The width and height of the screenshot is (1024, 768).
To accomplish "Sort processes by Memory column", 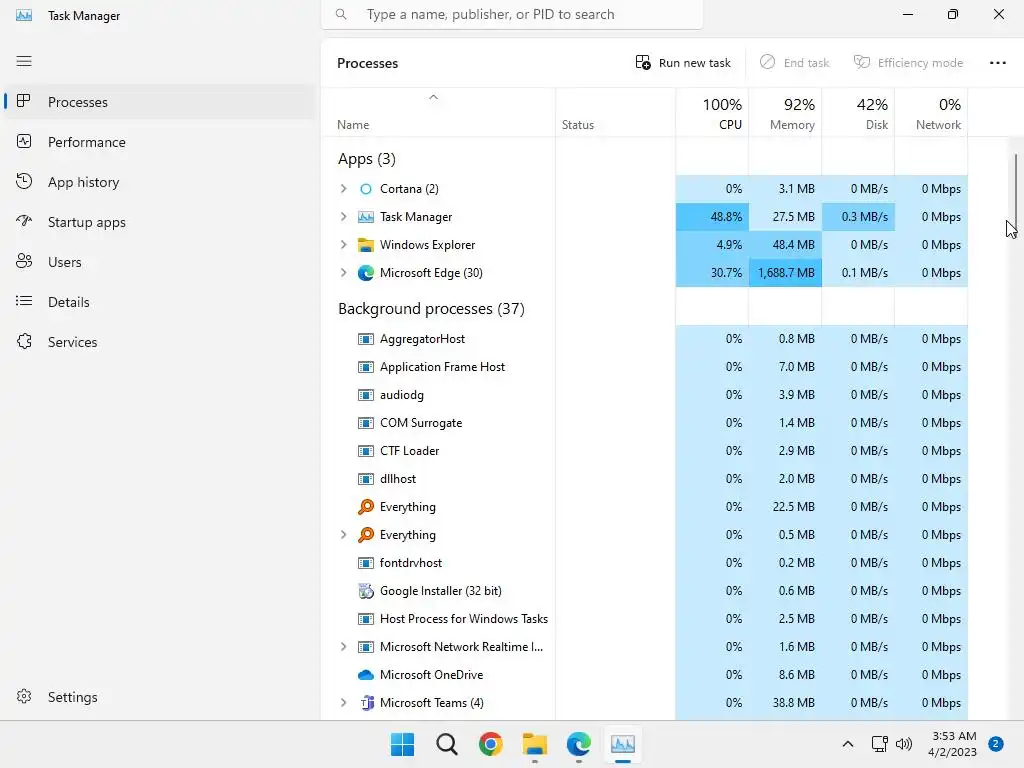I will point(785,113).
